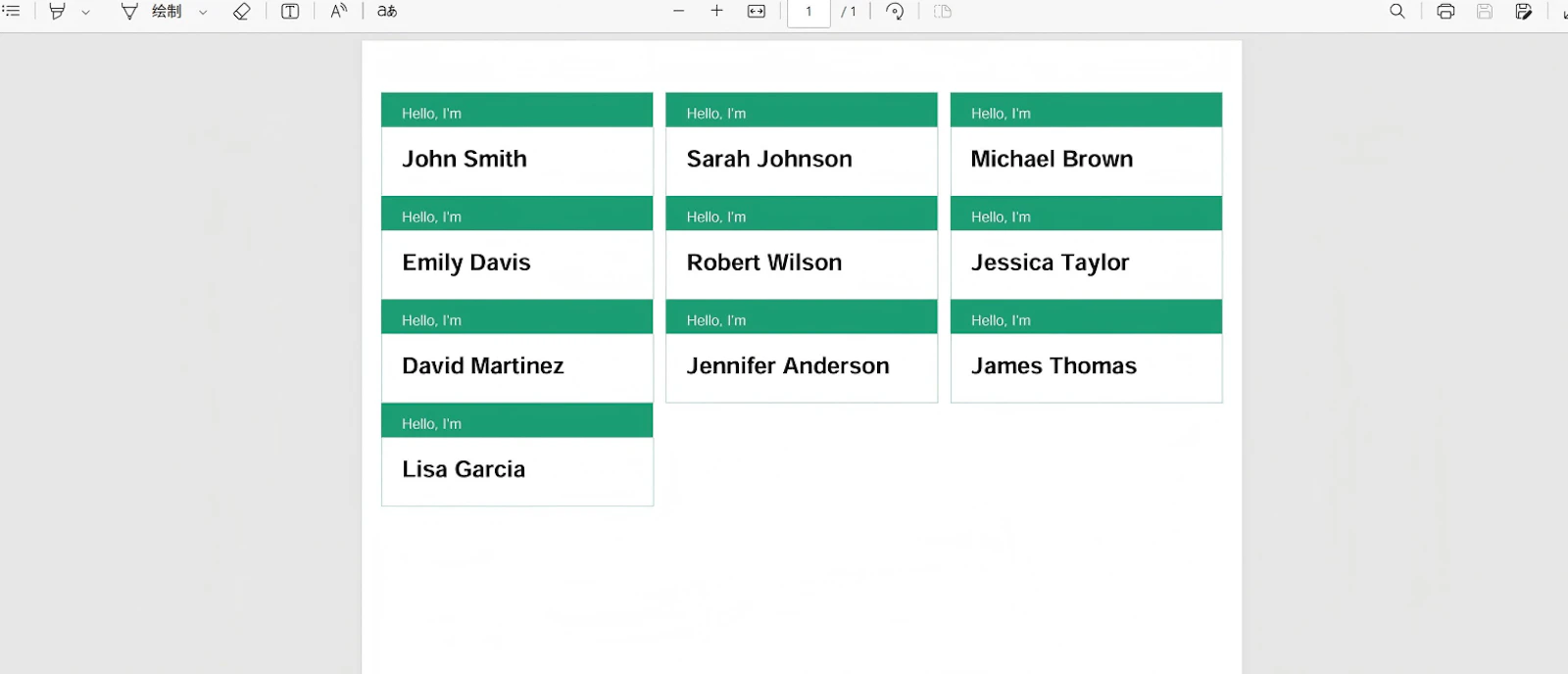Click the Jessica Taylor name
Image resolution: width=1568 pixels, height=674 pixels.
pyautogui.click(x=1050, y=263)
